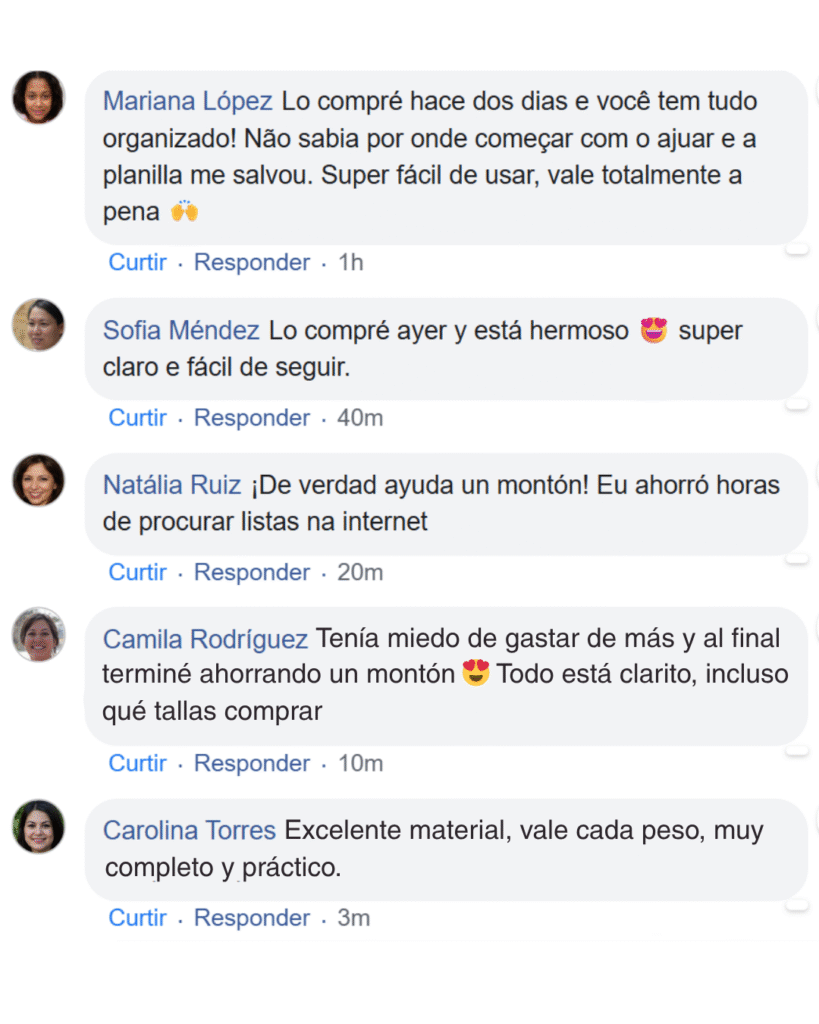Click the 10m timestamp on Camila's comment
The image size is (819, 1024).
point(360,763)
